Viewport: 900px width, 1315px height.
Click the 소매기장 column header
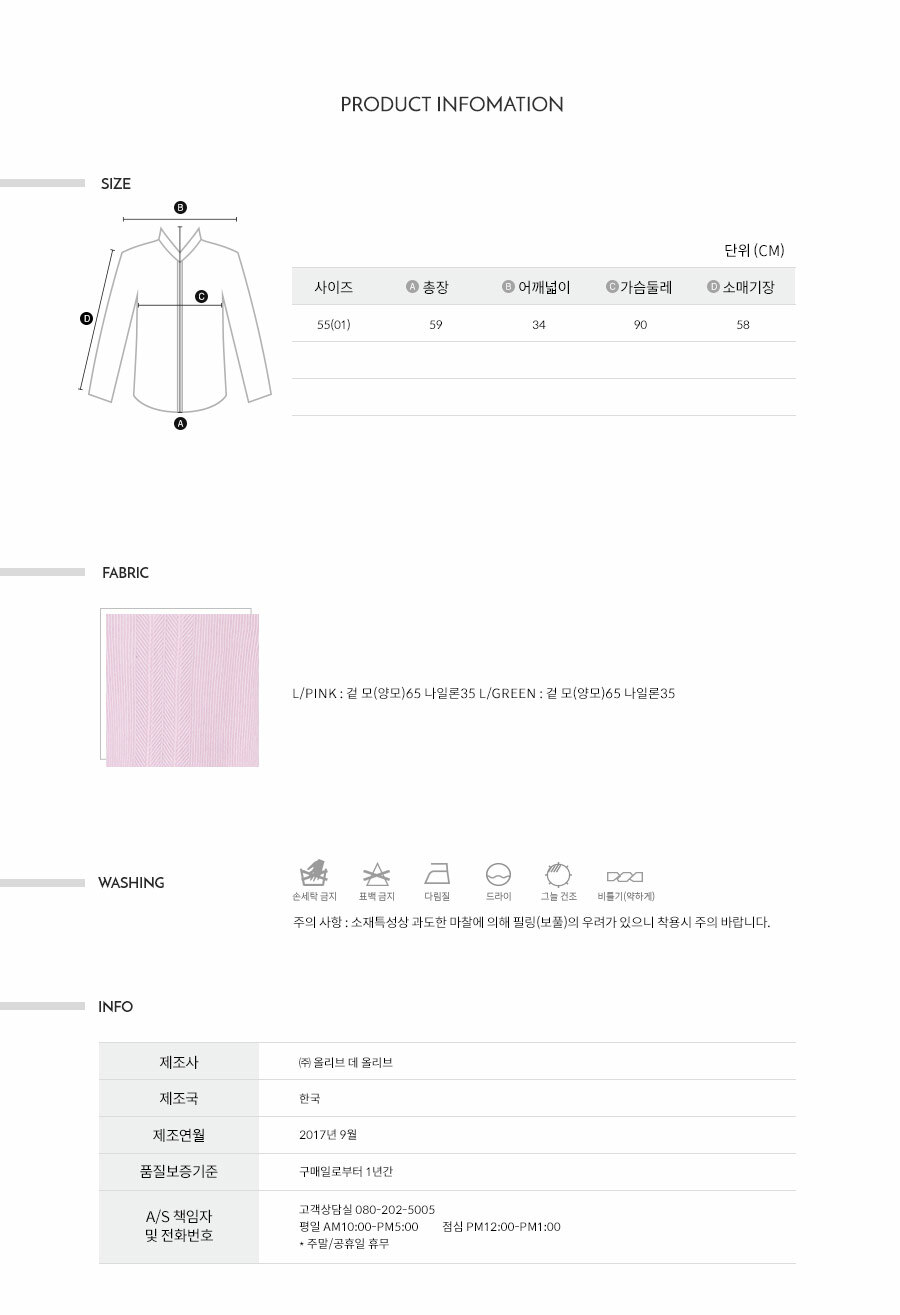[741, 287]
